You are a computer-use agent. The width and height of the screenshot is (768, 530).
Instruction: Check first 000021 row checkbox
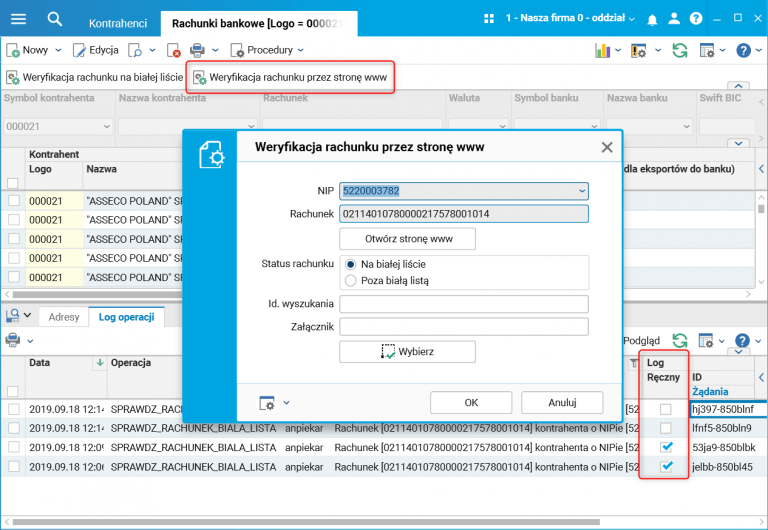pos(14,200)
